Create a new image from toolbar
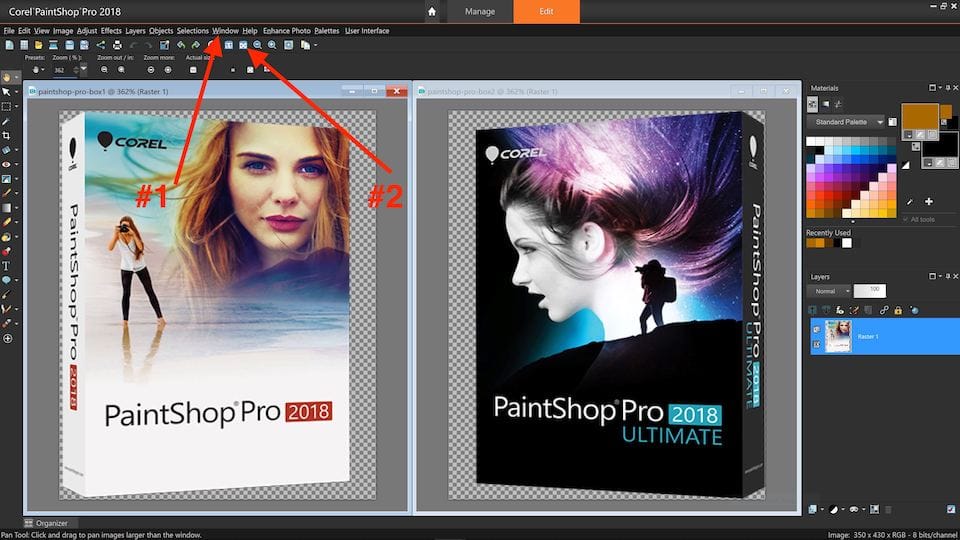960x540 pixels. [9, 45]
